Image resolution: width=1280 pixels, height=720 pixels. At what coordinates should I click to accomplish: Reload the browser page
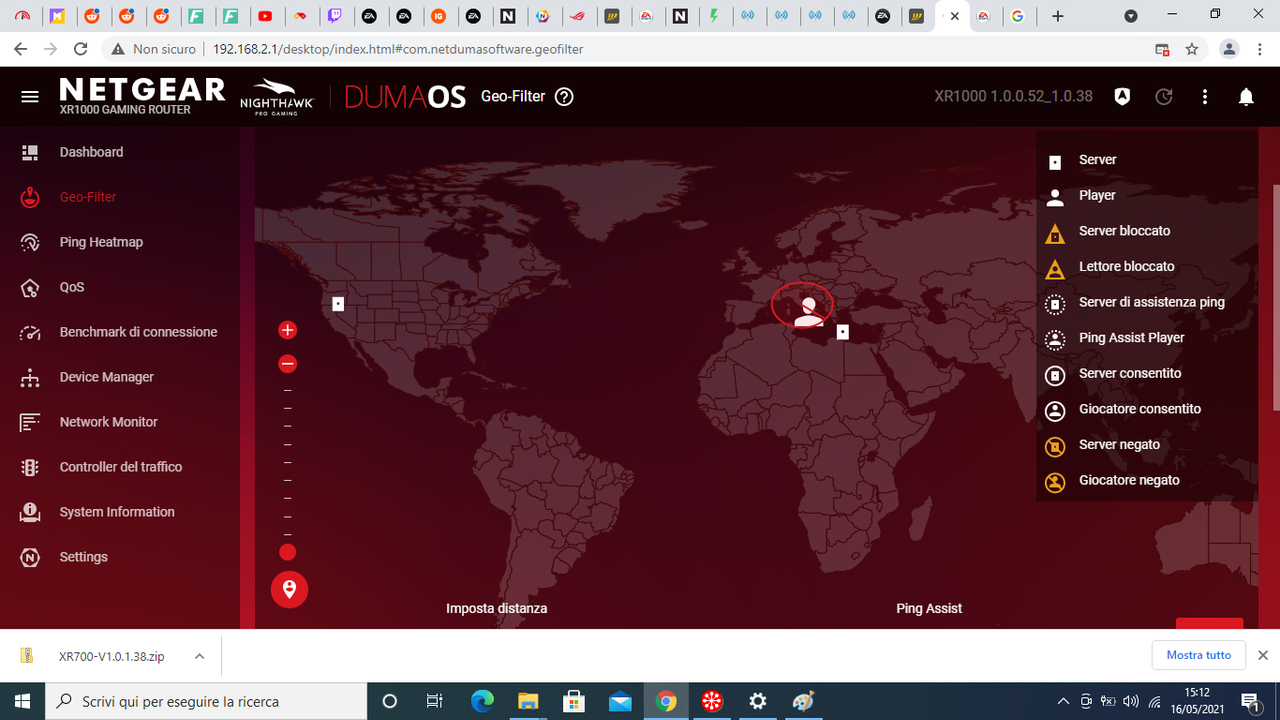tap(83, 49)
